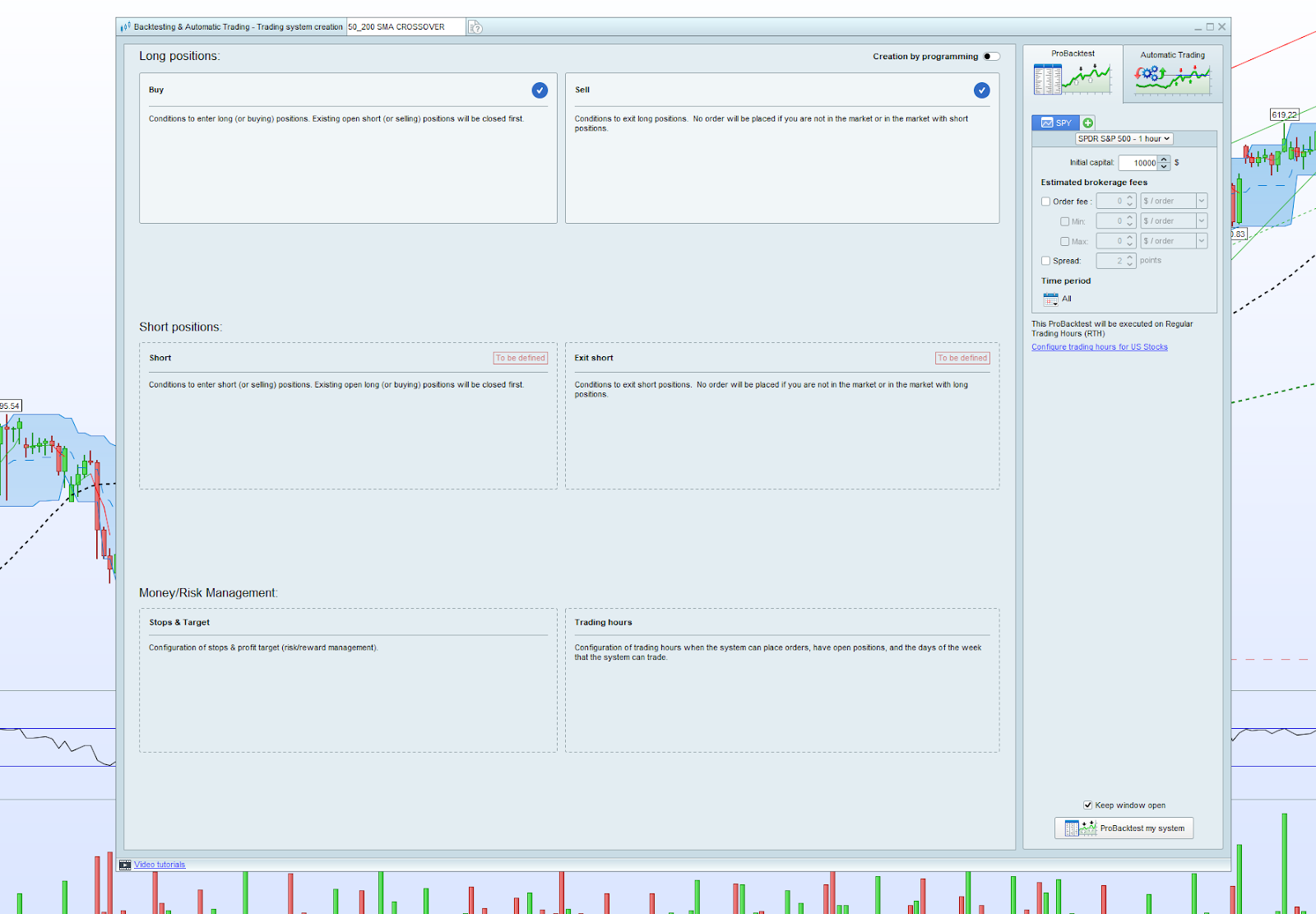Edit the 50_200 SMA CROSSOVER name field
This screenshot has height=914, width=1316.
(x=406, y=27)
